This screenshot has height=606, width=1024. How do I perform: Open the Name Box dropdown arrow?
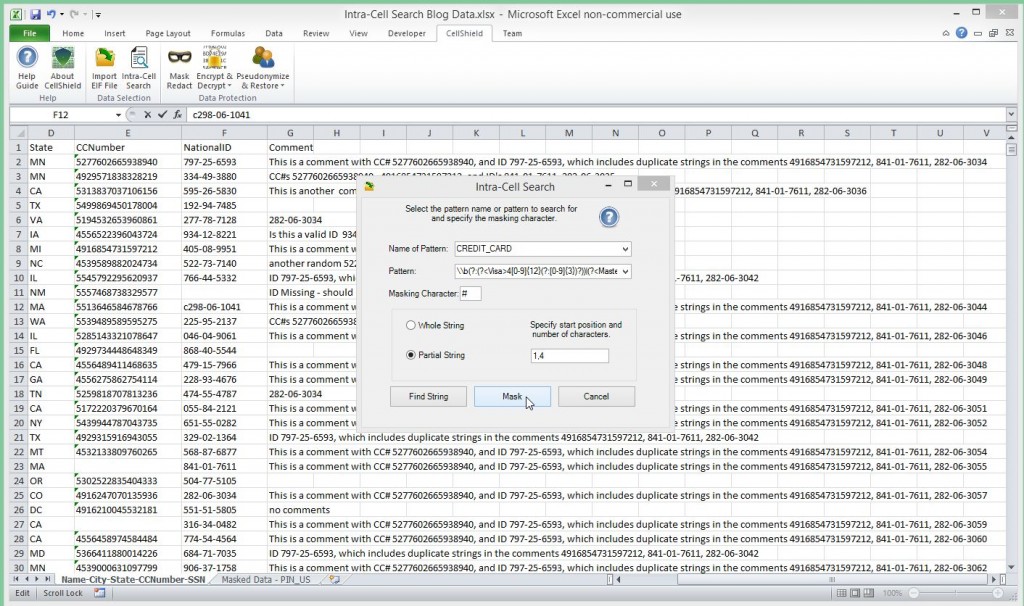[x=118, y=115]
